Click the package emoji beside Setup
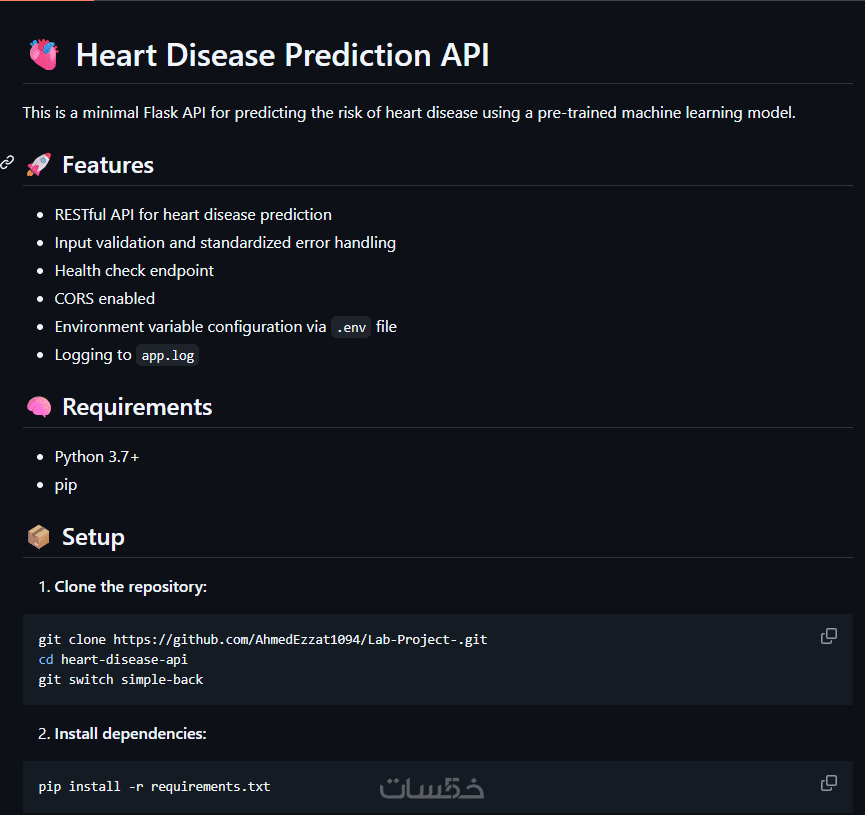Screen dimensions: 865x815 click(38, 537)
